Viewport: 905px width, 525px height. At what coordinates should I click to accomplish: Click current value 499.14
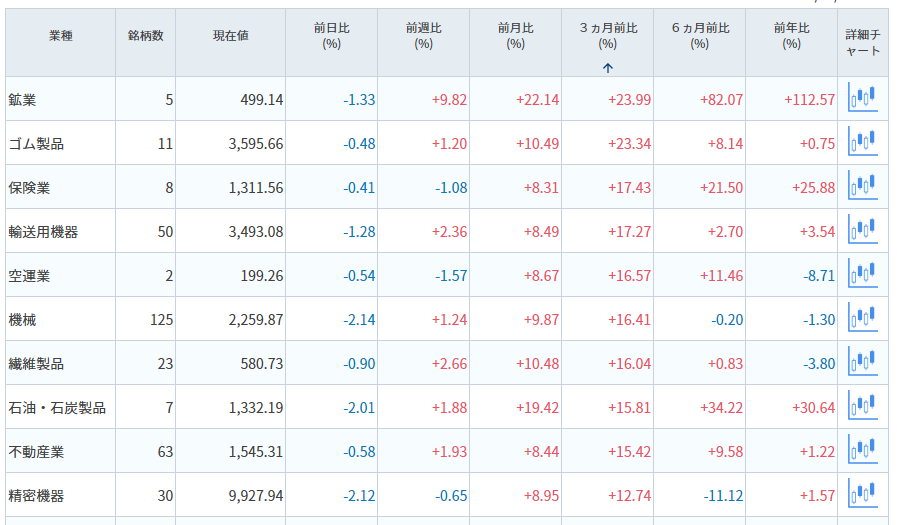tap(261, 100)
